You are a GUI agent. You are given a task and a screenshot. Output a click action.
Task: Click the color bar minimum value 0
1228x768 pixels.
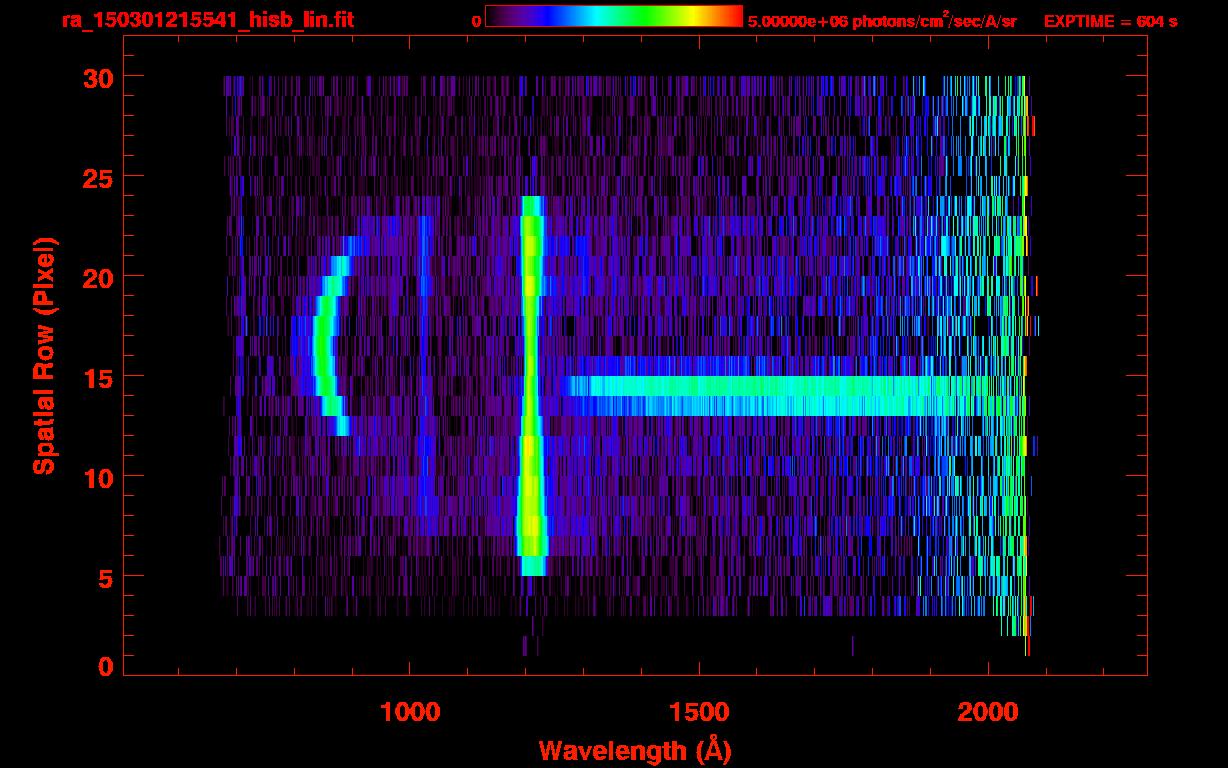pyautogui.click(x=477, y=21)
